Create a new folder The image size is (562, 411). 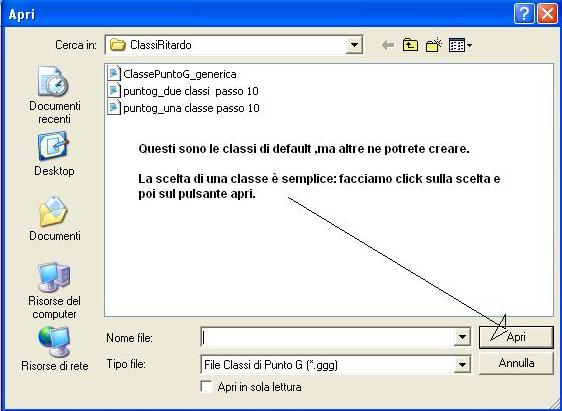[x=434, y=46]
